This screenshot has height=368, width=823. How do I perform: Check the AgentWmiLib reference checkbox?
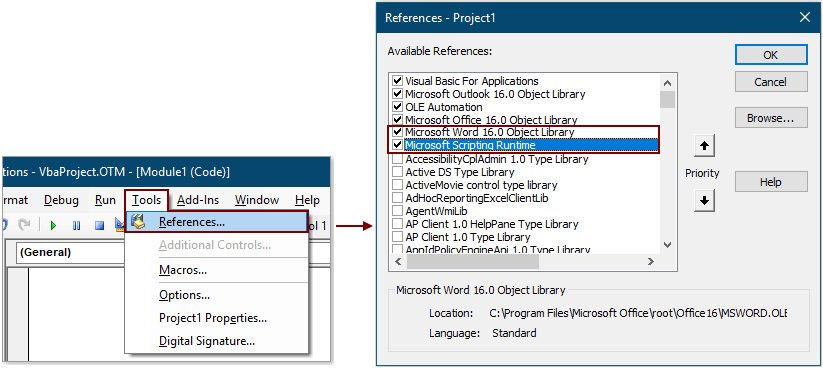tap(397, 211)
